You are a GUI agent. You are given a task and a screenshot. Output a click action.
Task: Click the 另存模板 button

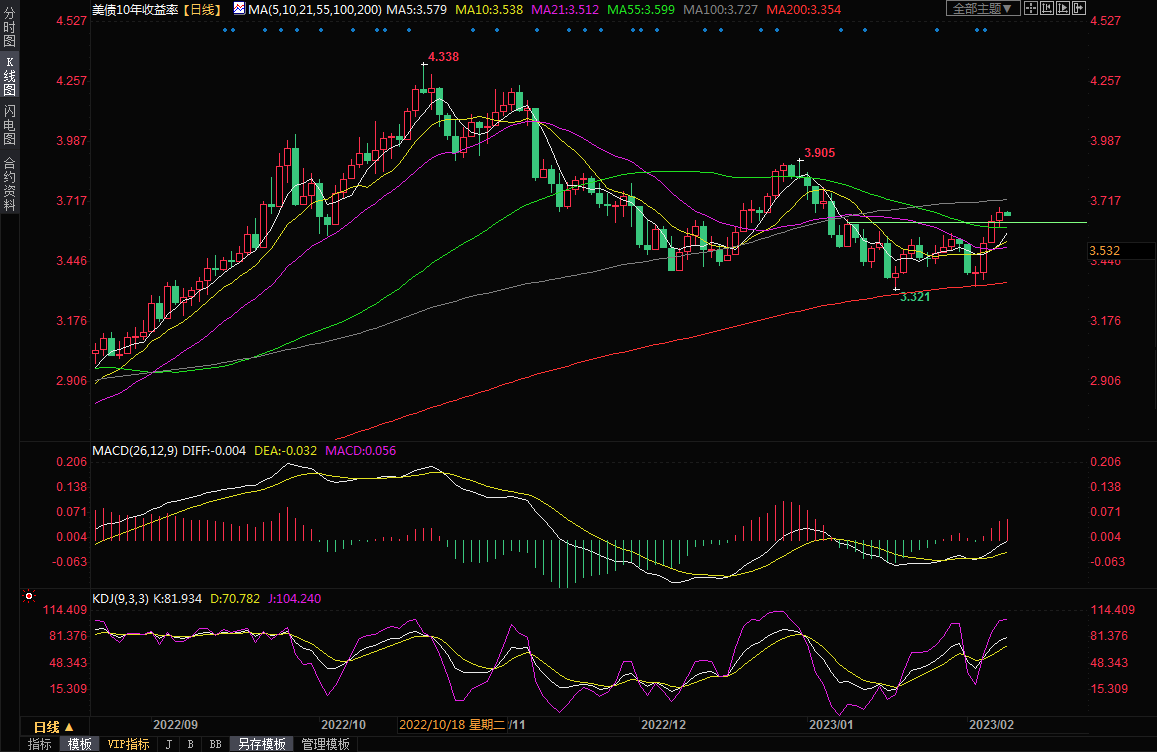[x=263, y=744]
